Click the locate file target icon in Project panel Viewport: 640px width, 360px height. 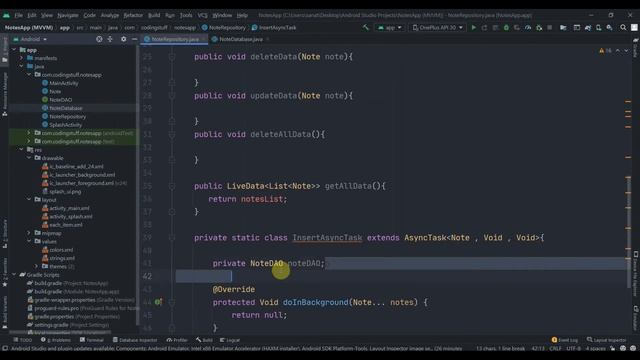(99, 39)
